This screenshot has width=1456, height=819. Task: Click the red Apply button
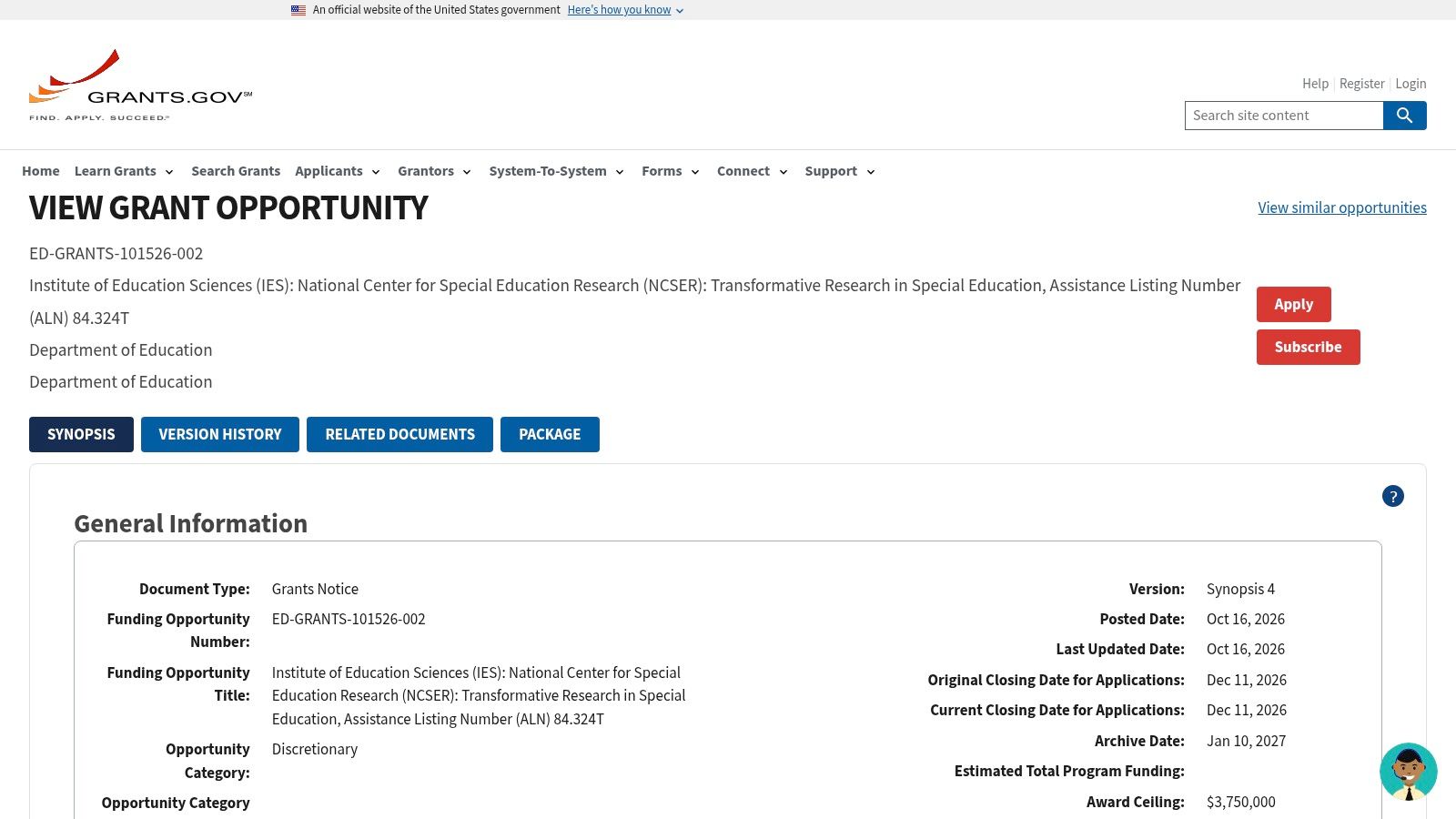click(x=1293, y=304)
